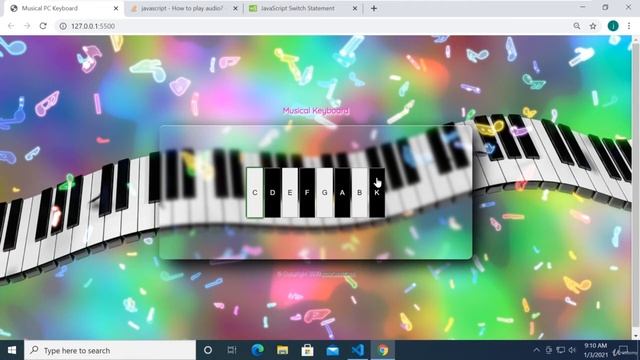Screen dimensions: 640x360
Task: Play the white B piano key
Action: 360,193
